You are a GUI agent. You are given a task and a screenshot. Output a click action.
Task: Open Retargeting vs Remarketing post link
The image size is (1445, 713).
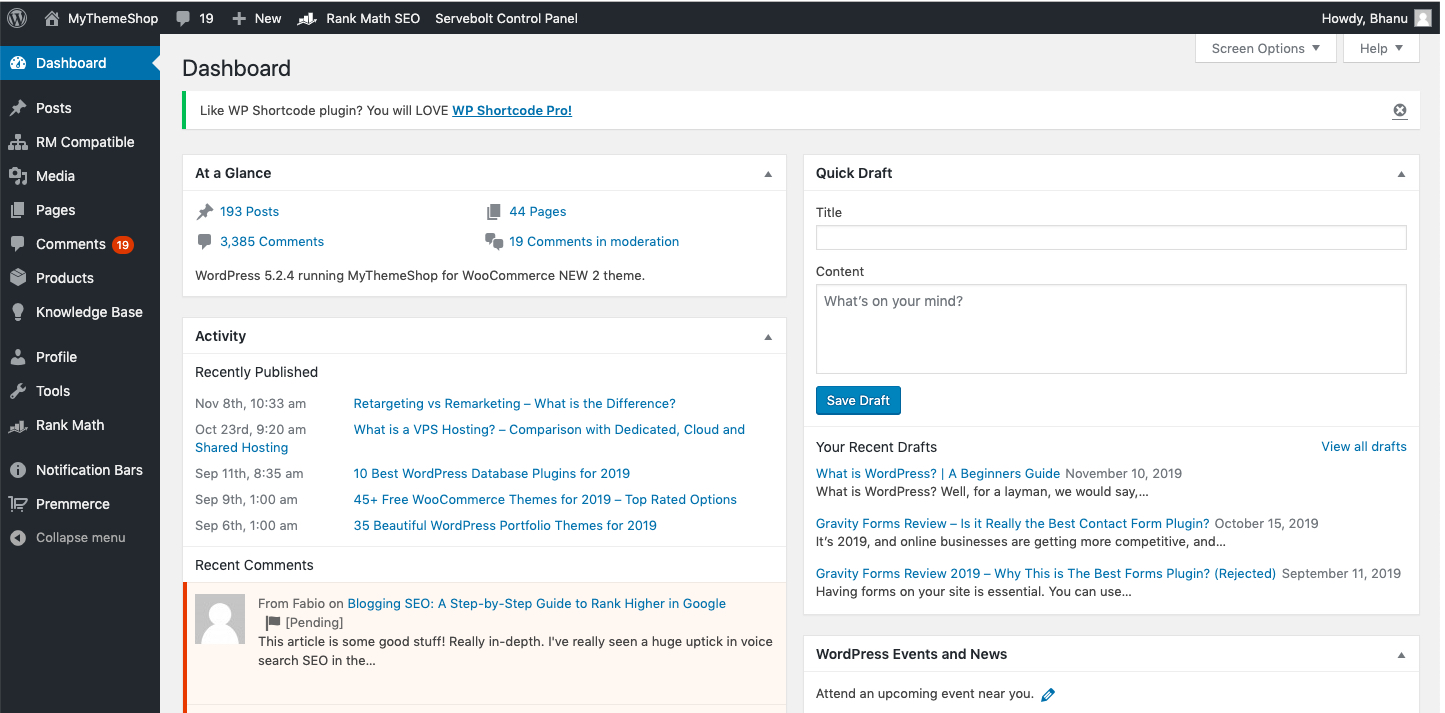[x=514, y=404]
